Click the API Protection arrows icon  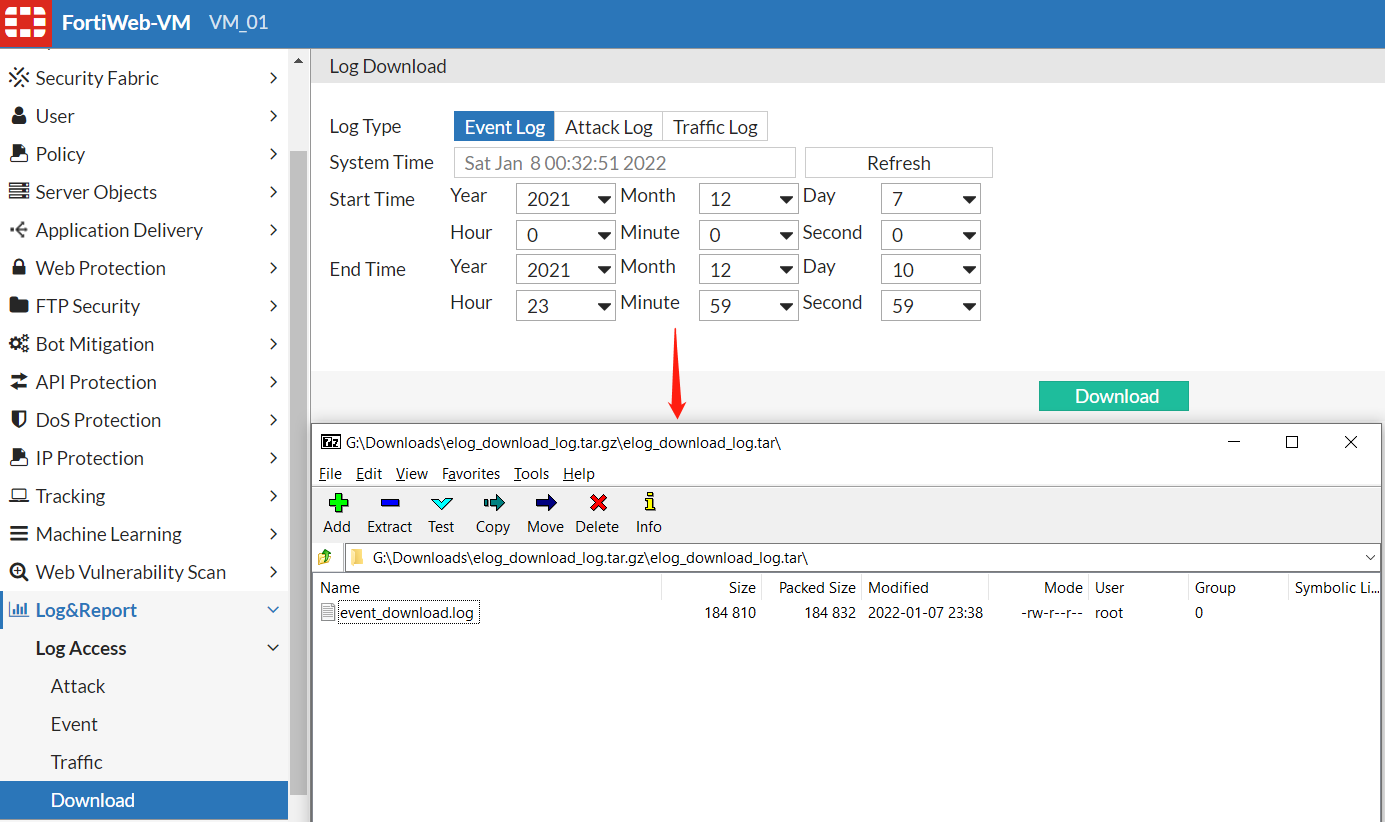pyautogui.click(x=18, y=382)
